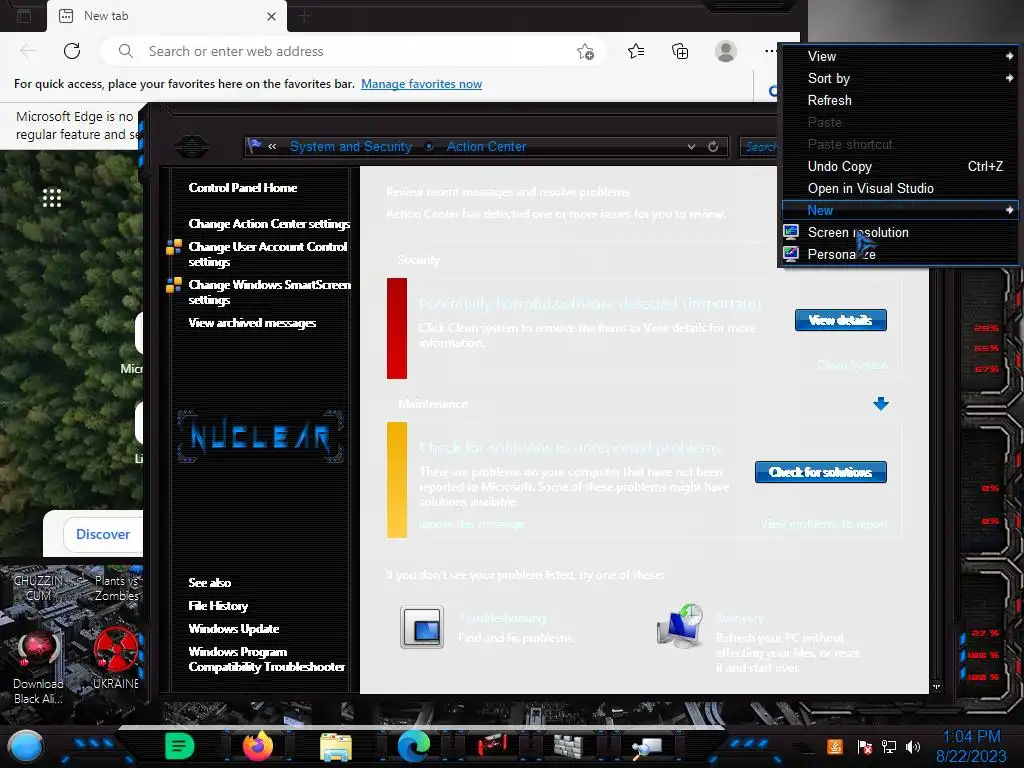Open Windows Program Compatibility Troubleshooter
The image size is (1024, 768).
(266, 659)
